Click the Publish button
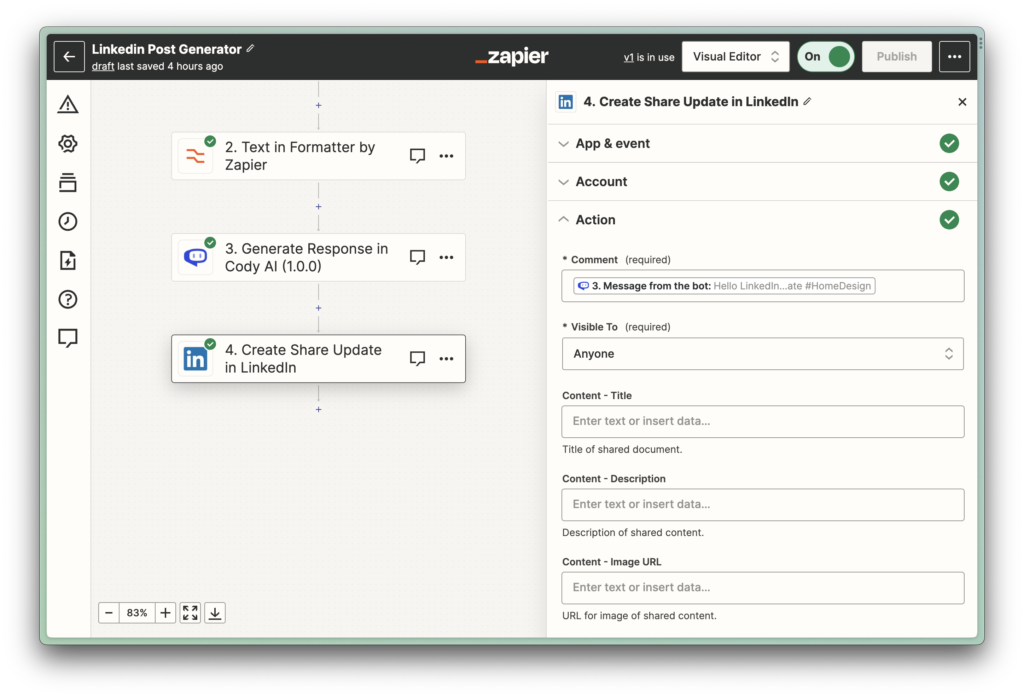Image resolution: width=1024 pixels, height=697 pixels. coord(897,57)
